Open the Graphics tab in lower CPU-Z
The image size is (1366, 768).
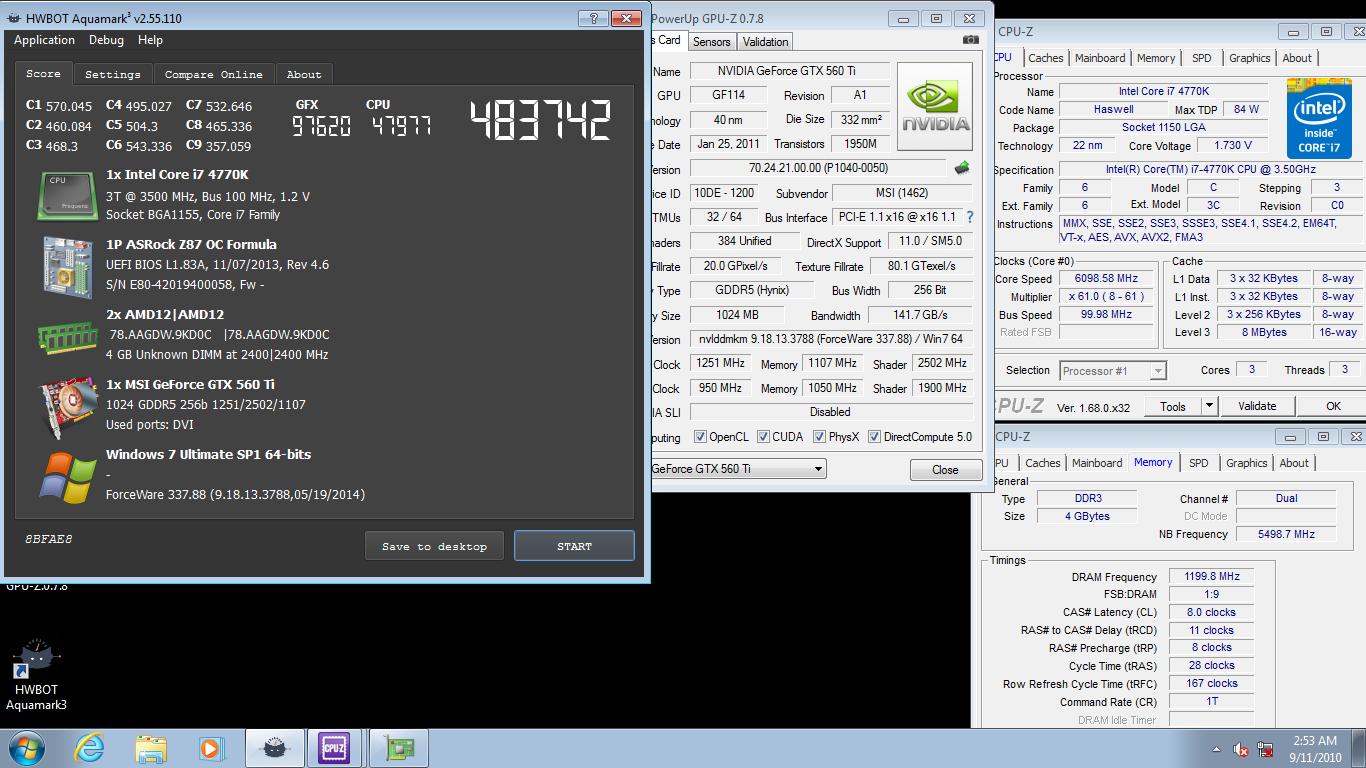[1246, 463]
